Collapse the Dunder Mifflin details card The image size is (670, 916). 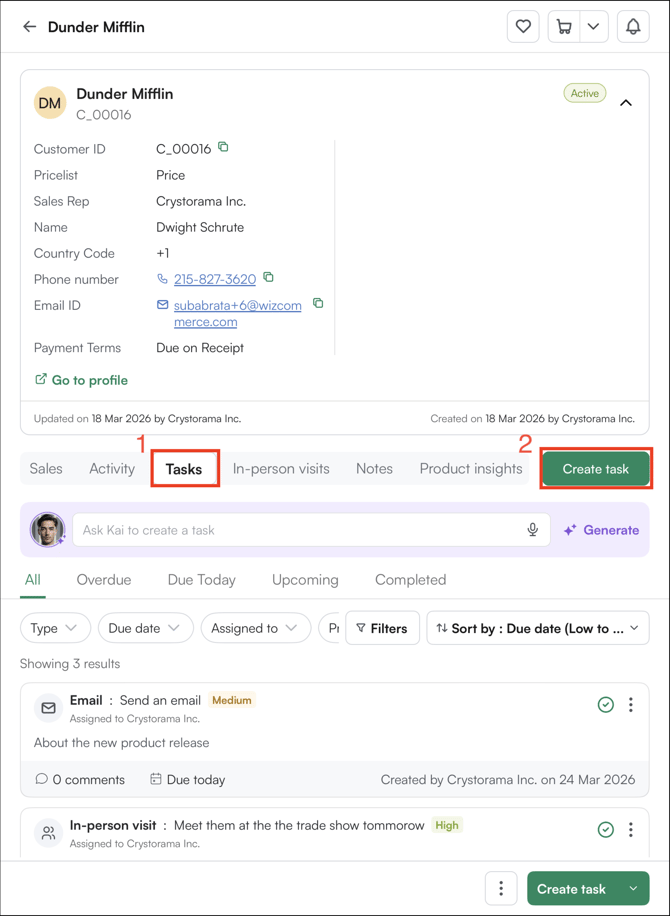tap(626, 103)
